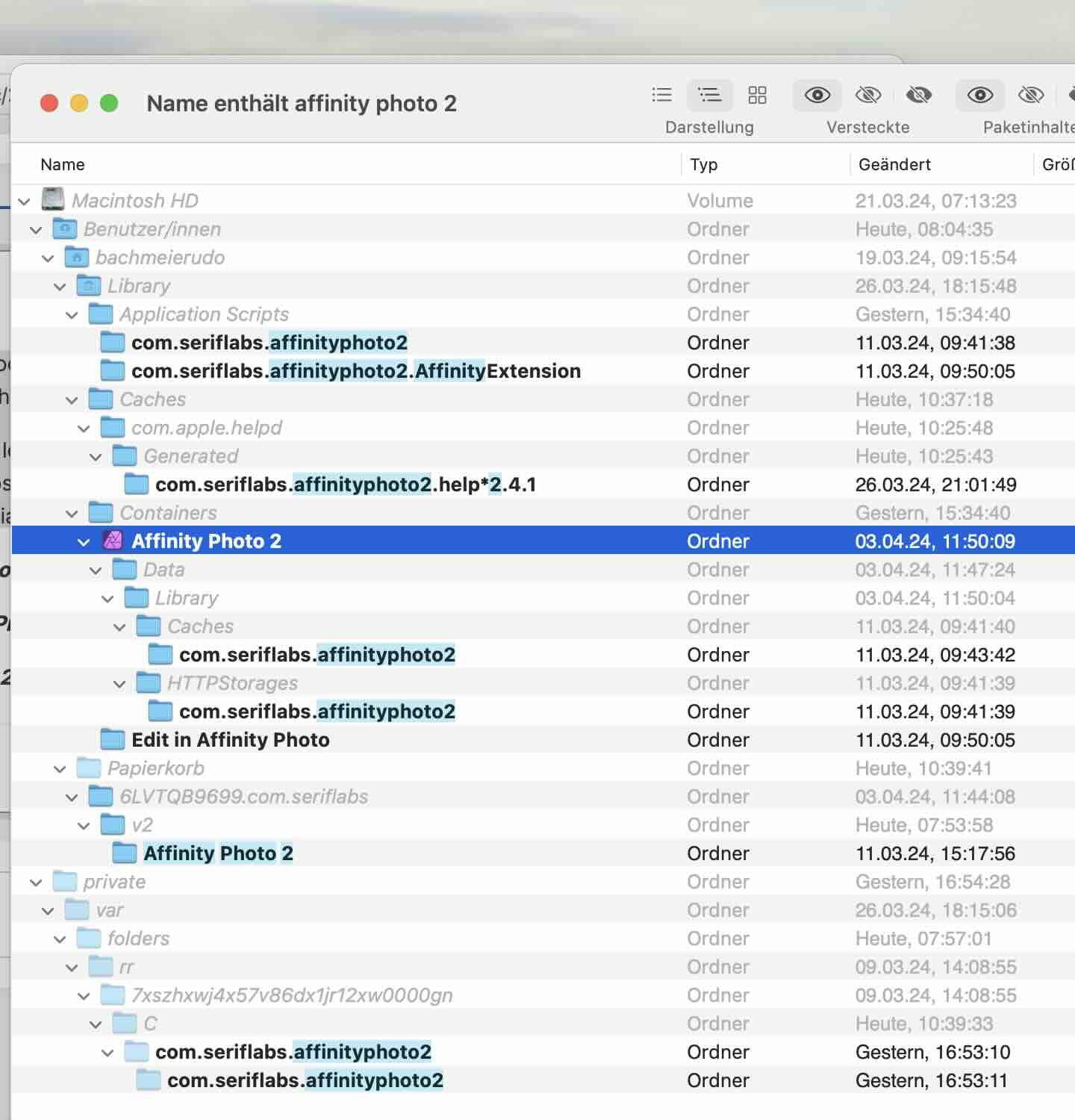Click the bachmeierudo home folder icon
The width and height of the screenshot is (1075, 1120).
[77, 257]
